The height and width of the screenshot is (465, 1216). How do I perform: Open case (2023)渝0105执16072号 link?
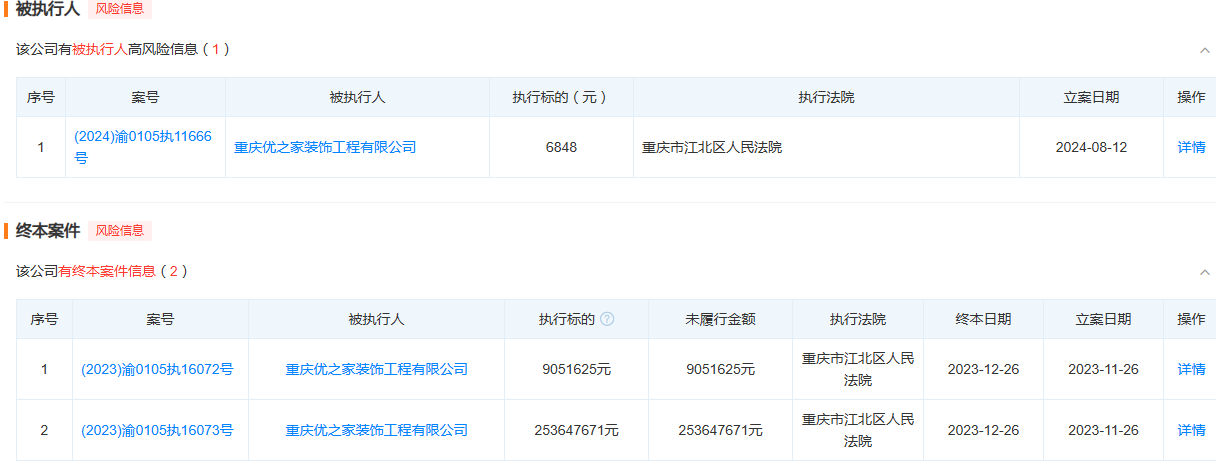[157, 369]
